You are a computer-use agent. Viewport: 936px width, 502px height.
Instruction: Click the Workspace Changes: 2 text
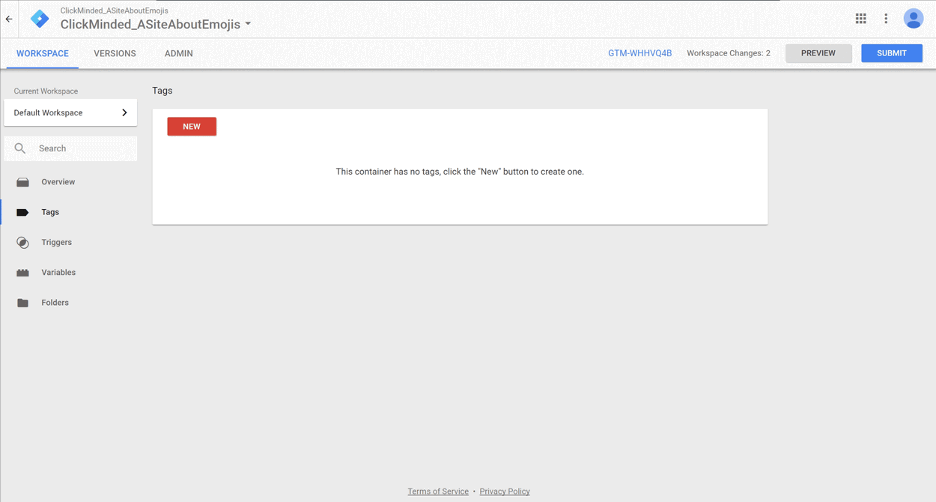728,53
